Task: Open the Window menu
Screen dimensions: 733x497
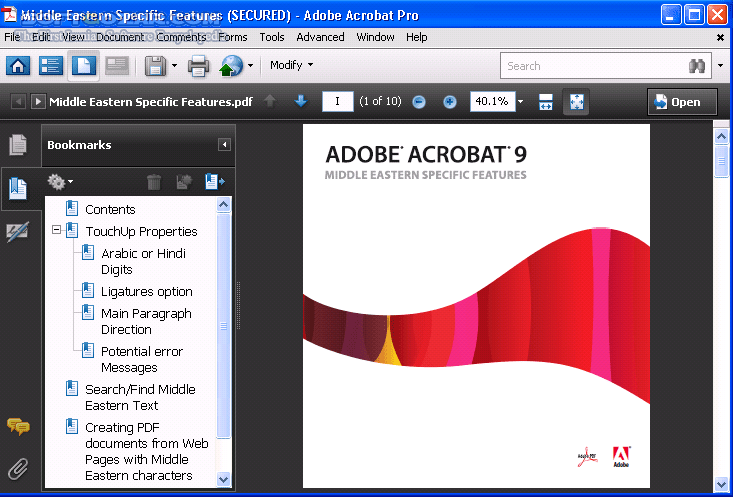Action: tap(375, 36)
